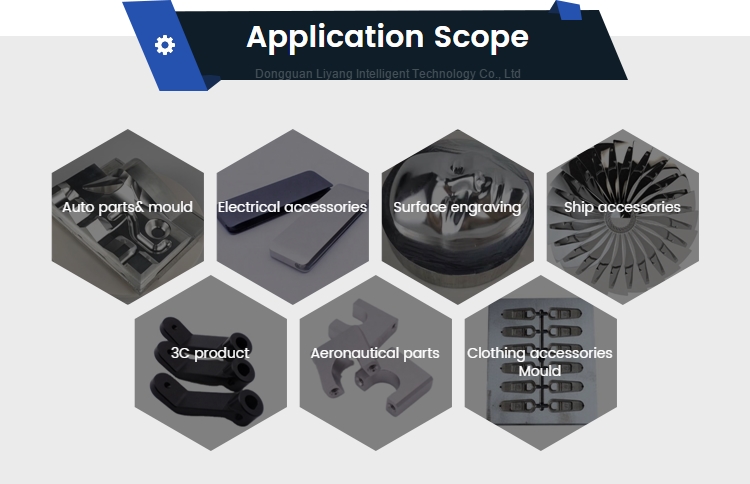Click the white gear icon in banner
Screen dimensions: 750x484
click(165, 45)
